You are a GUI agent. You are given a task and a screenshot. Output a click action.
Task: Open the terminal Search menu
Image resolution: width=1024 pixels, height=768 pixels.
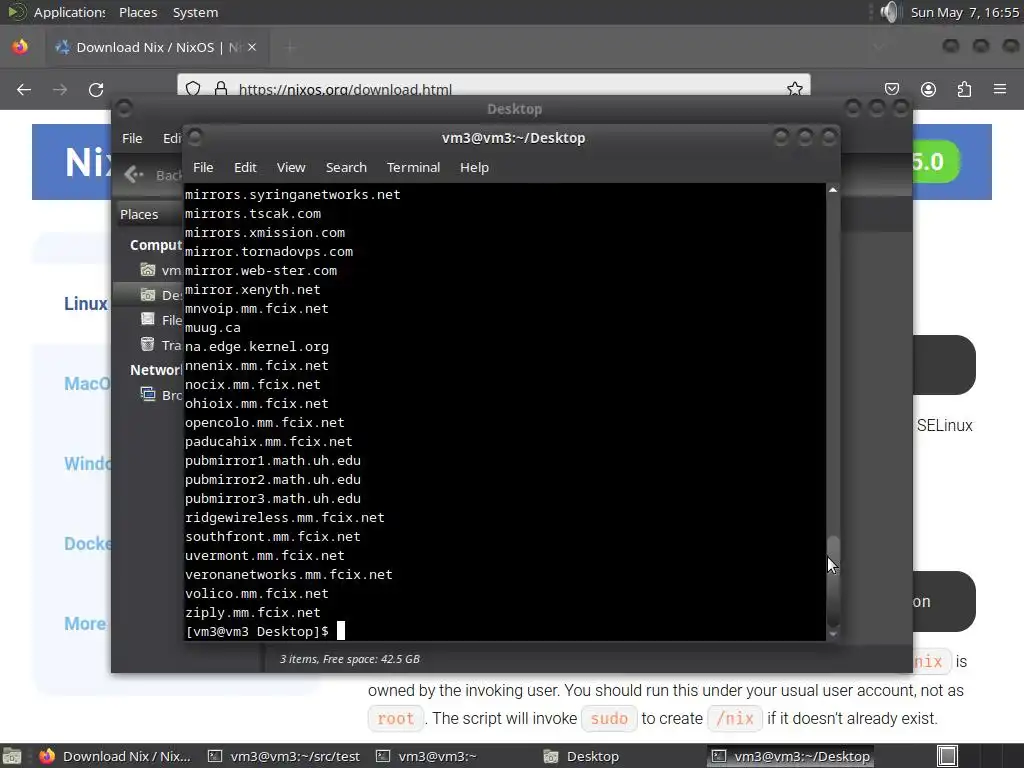coord(346,167)
